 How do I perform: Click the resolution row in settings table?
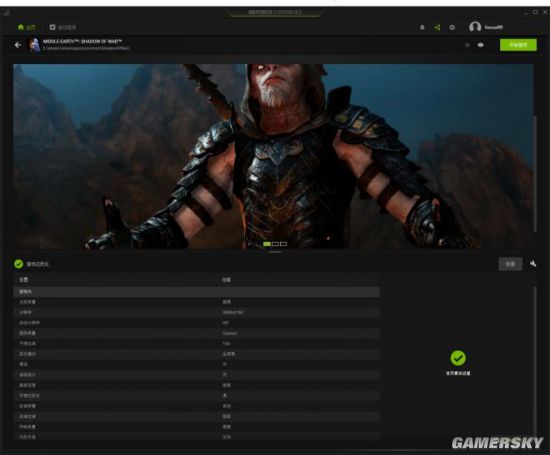point(196,312)
